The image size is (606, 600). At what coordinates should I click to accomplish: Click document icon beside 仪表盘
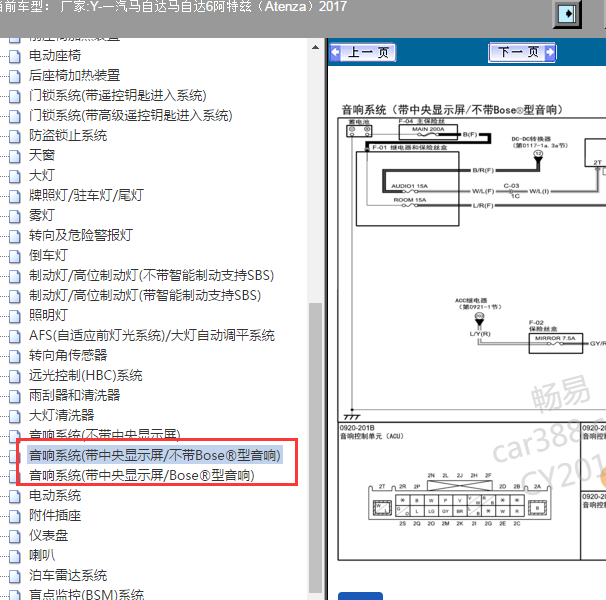click(x=15, y=537)
